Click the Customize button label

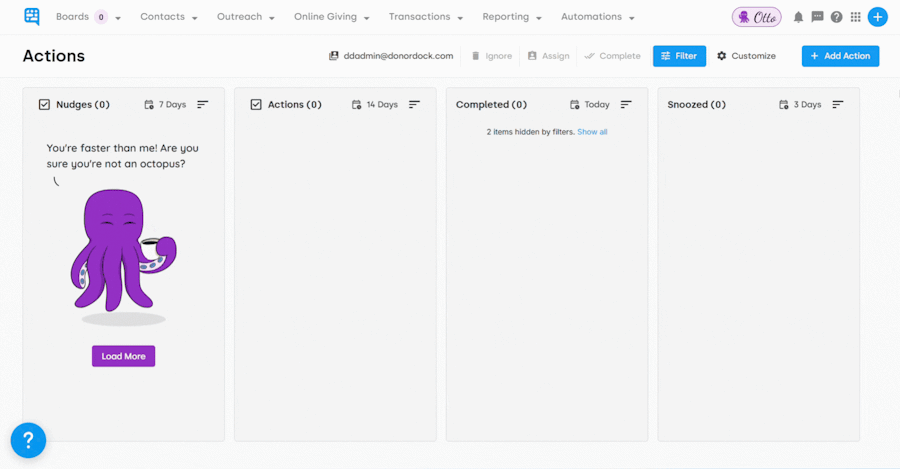pyautogui.click(x=754, y=56)
